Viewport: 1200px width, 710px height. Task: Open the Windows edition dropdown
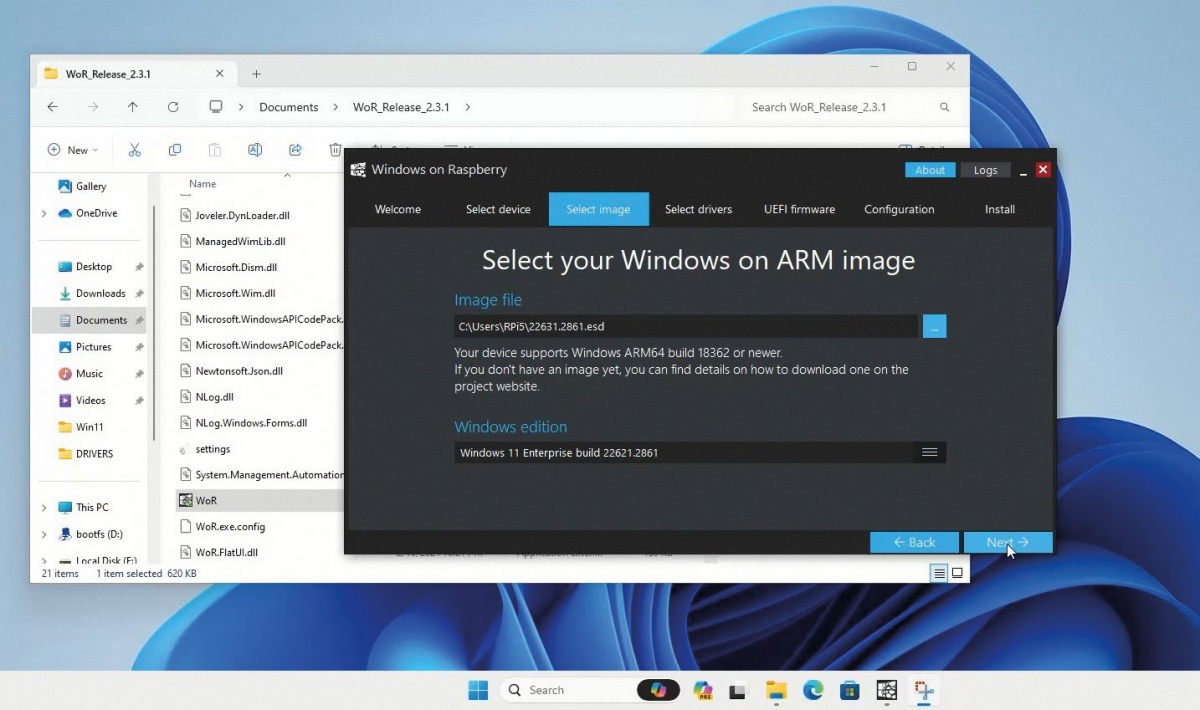[x=929, y=453]
